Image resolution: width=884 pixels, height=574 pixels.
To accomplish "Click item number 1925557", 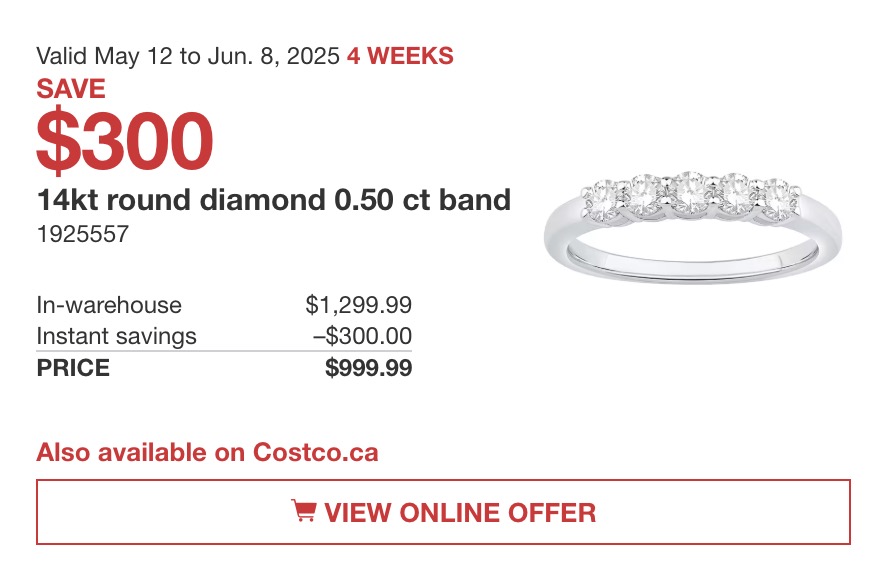I will [x=83, y=234].
